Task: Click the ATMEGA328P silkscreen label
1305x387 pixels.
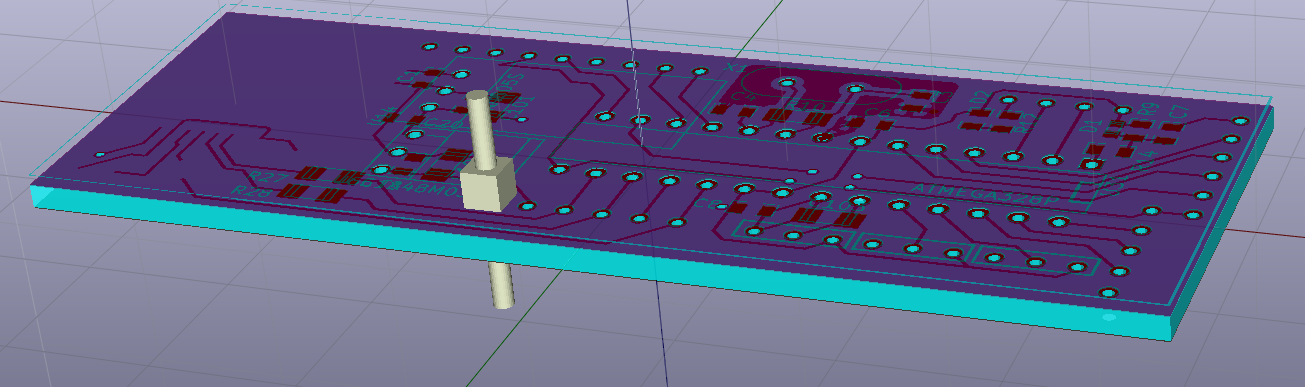Action: (986, 193)
